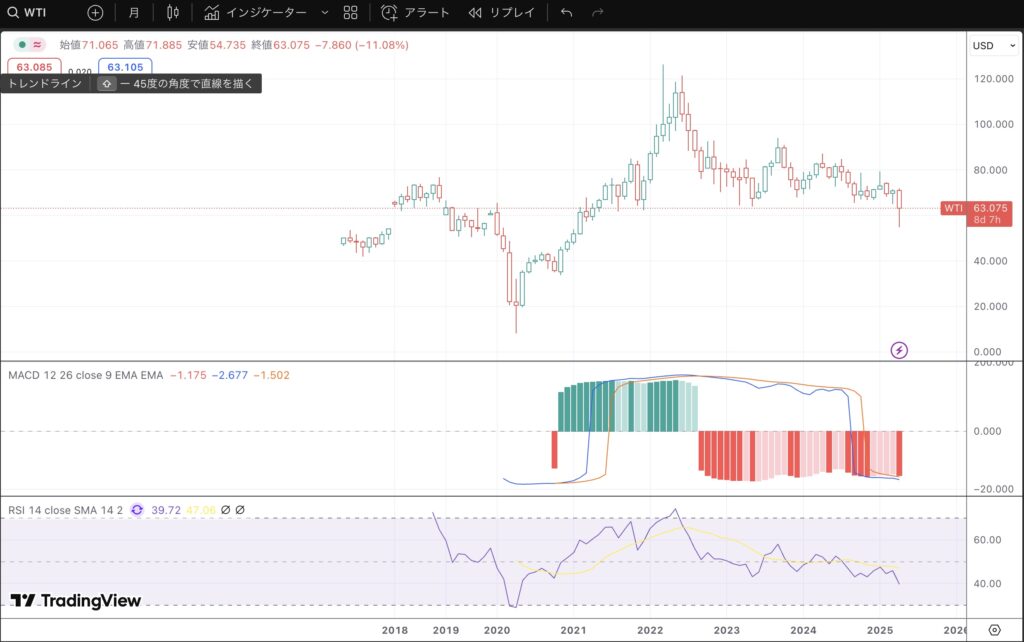Undo the last chart action
Screen dimensions: 1024x642
point(566,12)
